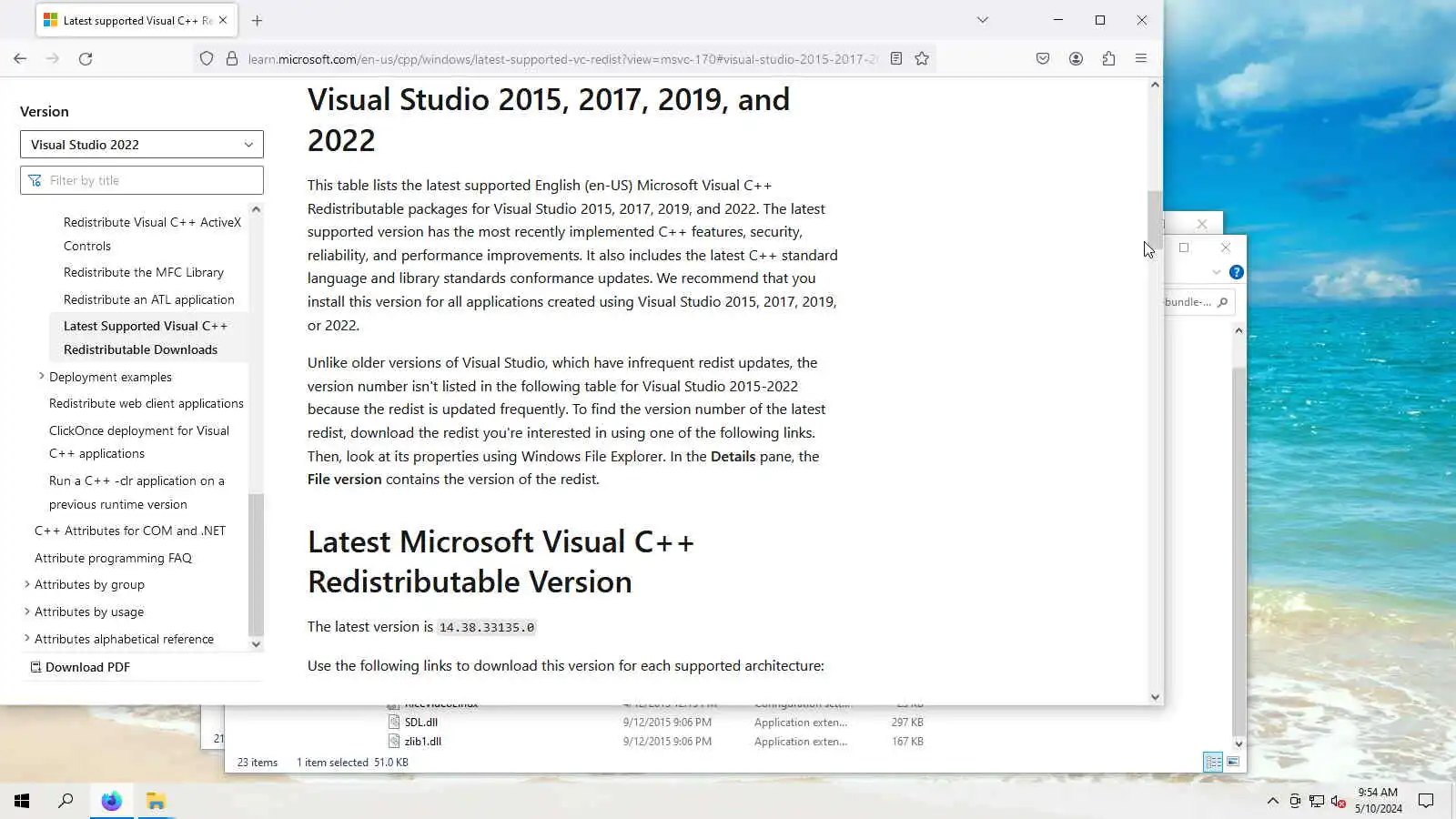Click File Explorer scrollbar down arrow
Viewport: 1456px width, 819px height.
coord(1239,744)
